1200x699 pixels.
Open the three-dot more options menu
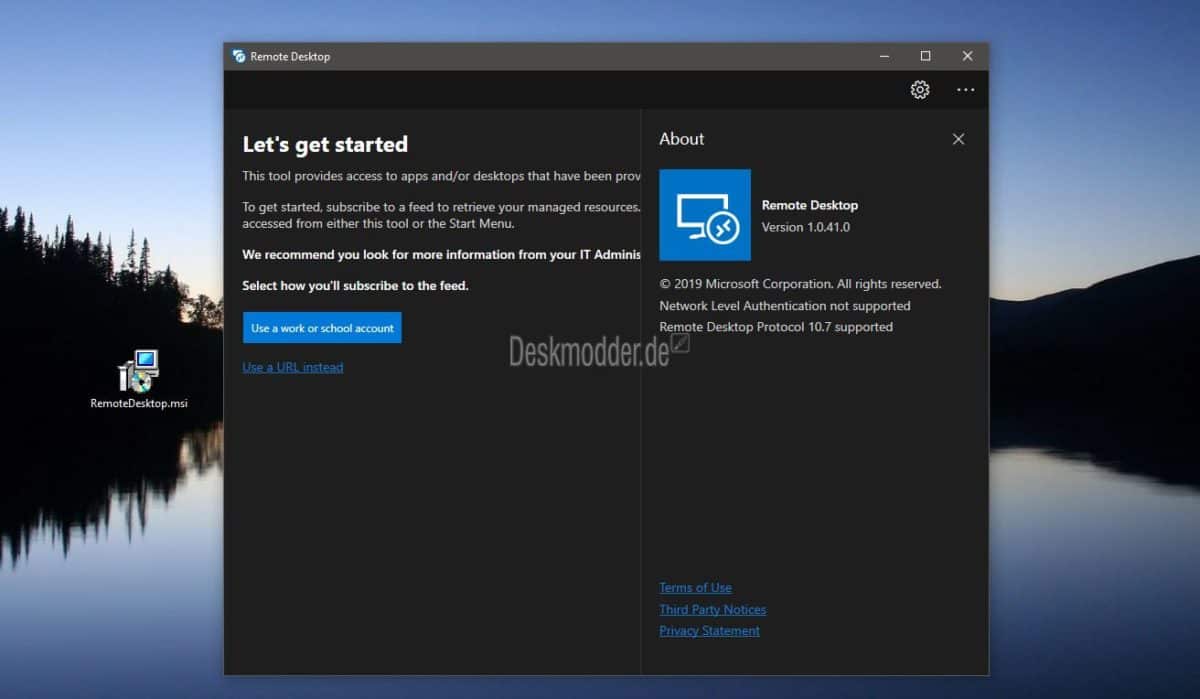(965, 90)
